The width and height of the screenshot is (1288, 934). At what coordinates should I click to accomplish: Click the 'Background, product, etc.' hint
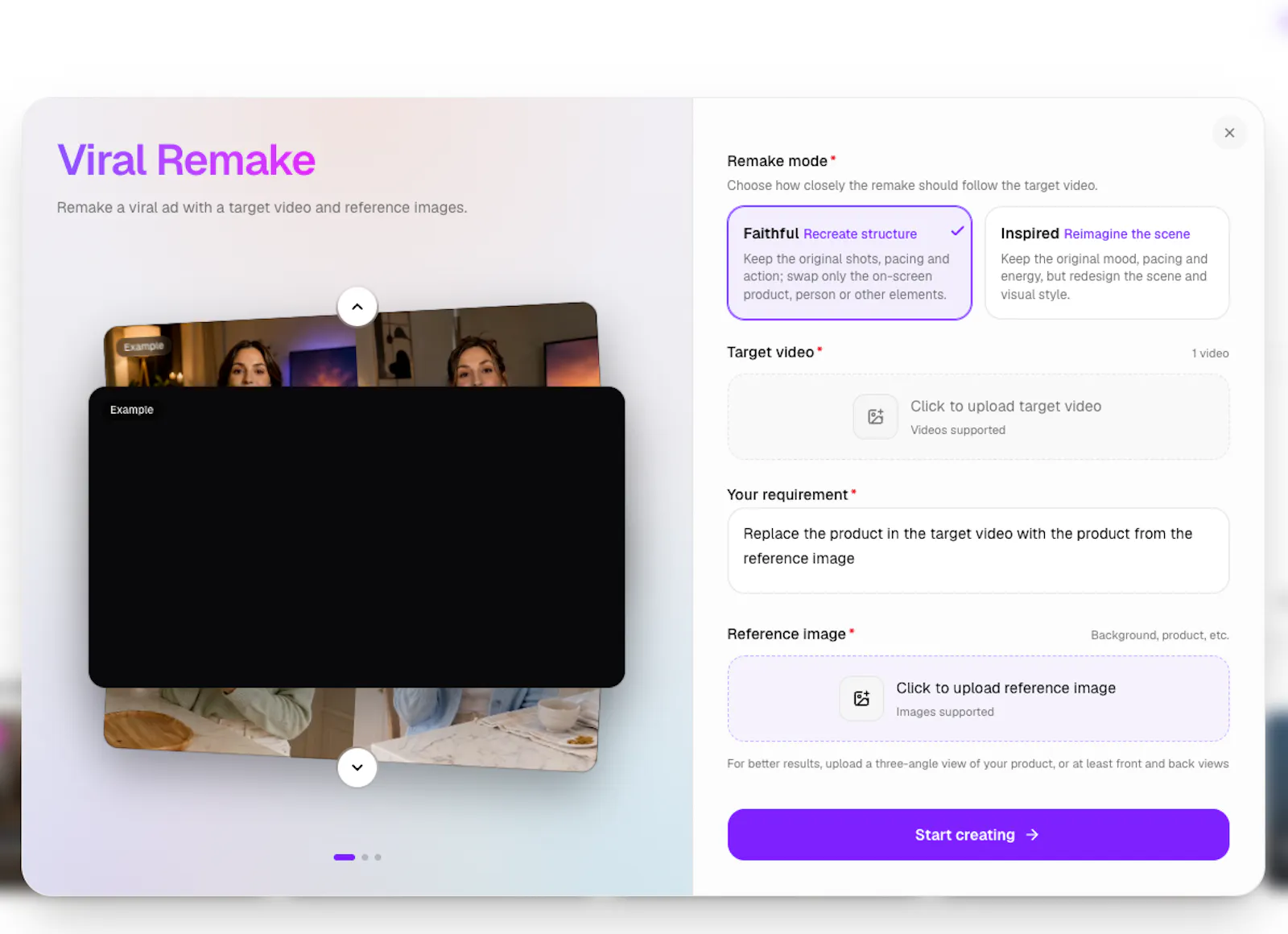click(x=1159, y=635)
